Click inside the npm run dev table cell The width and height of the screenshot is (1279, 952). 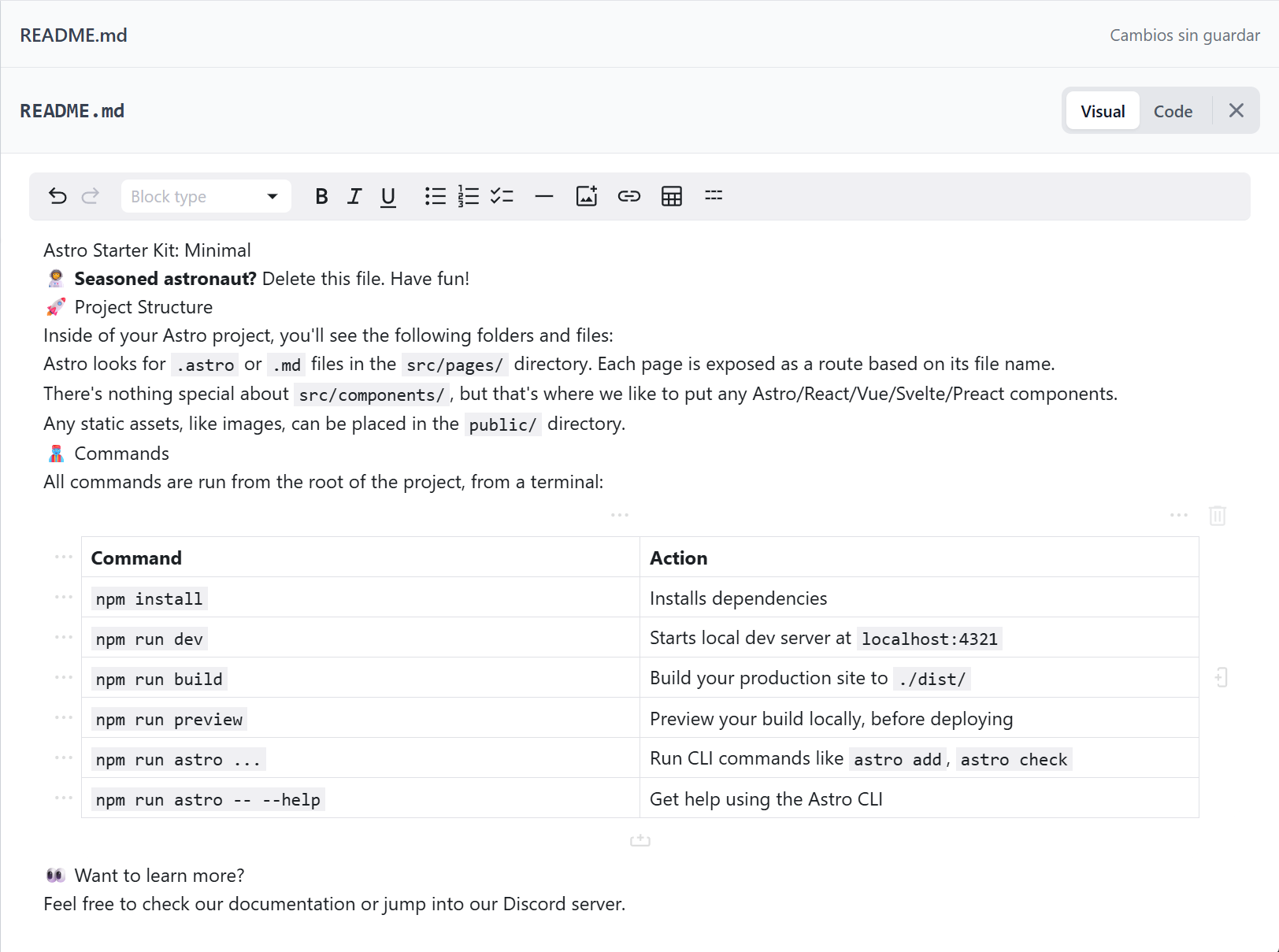[x=148, y=638]
